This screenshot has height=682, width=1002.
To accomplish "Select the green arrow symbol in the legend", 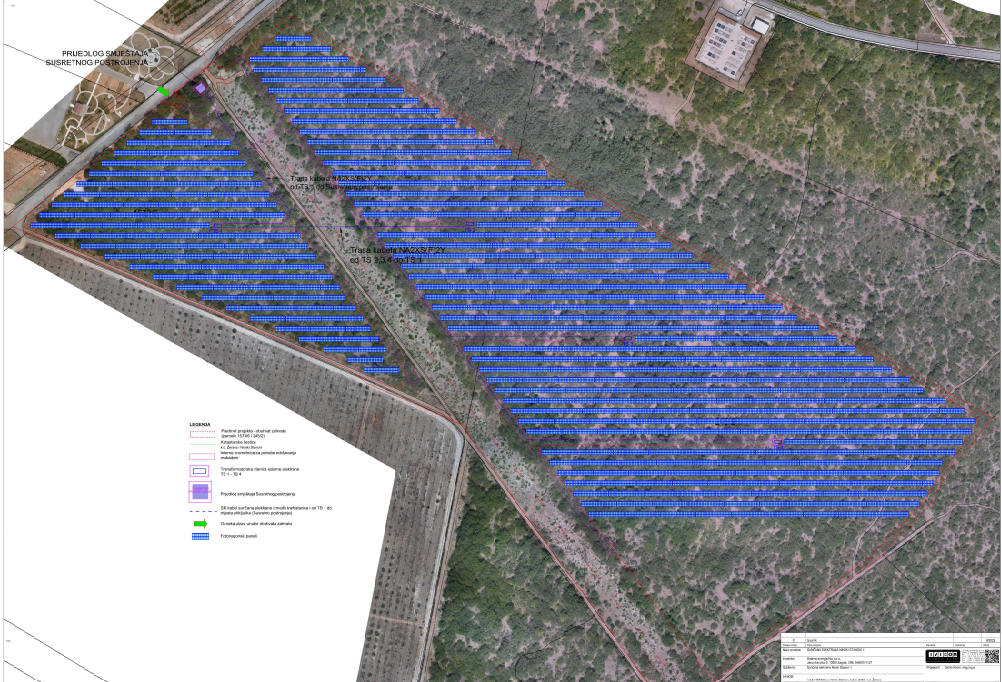I will (x=200, y=523).
